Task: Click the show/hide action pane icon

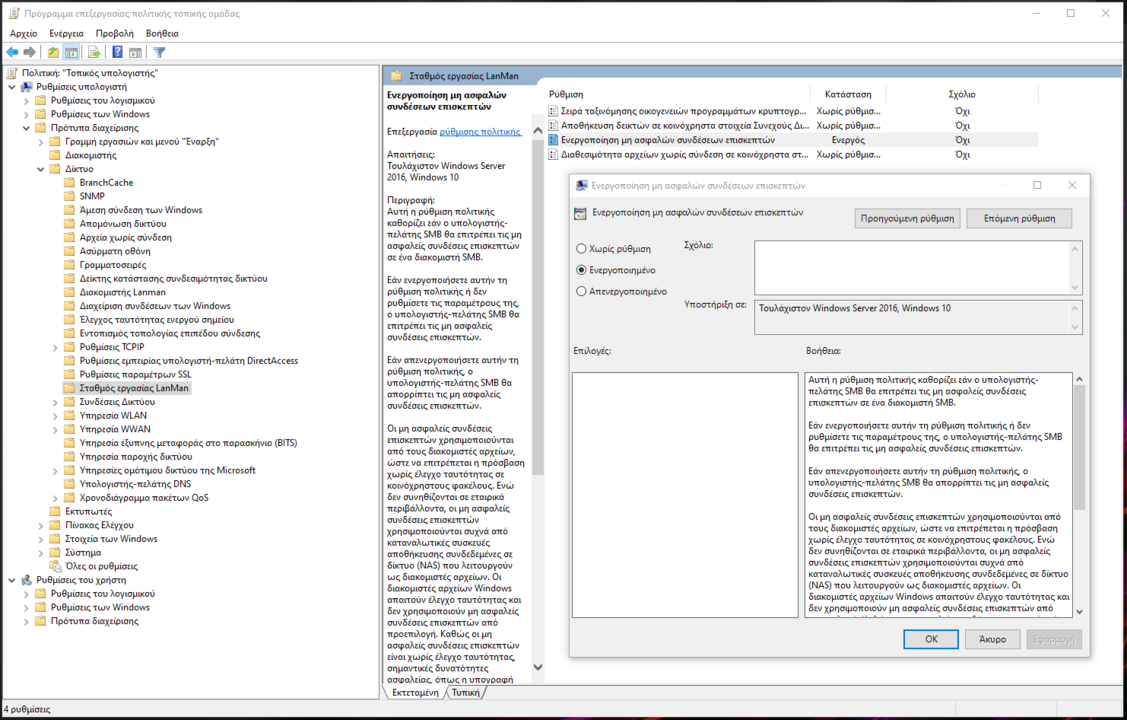Action: [x=135, y=52]
